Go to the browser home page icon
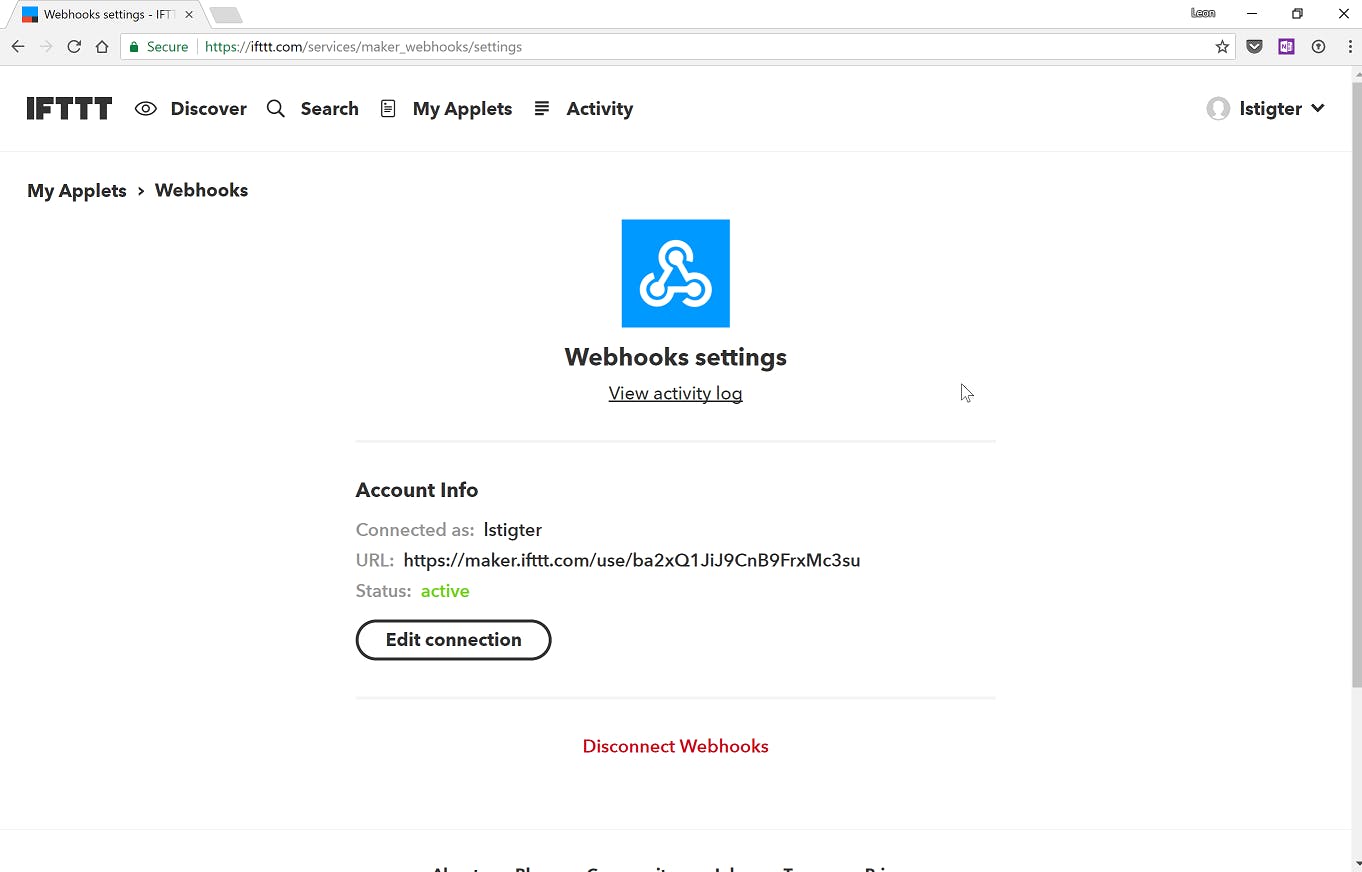Screen dimensions: 1362x872 pyautogui.click(x=102, y=47)
